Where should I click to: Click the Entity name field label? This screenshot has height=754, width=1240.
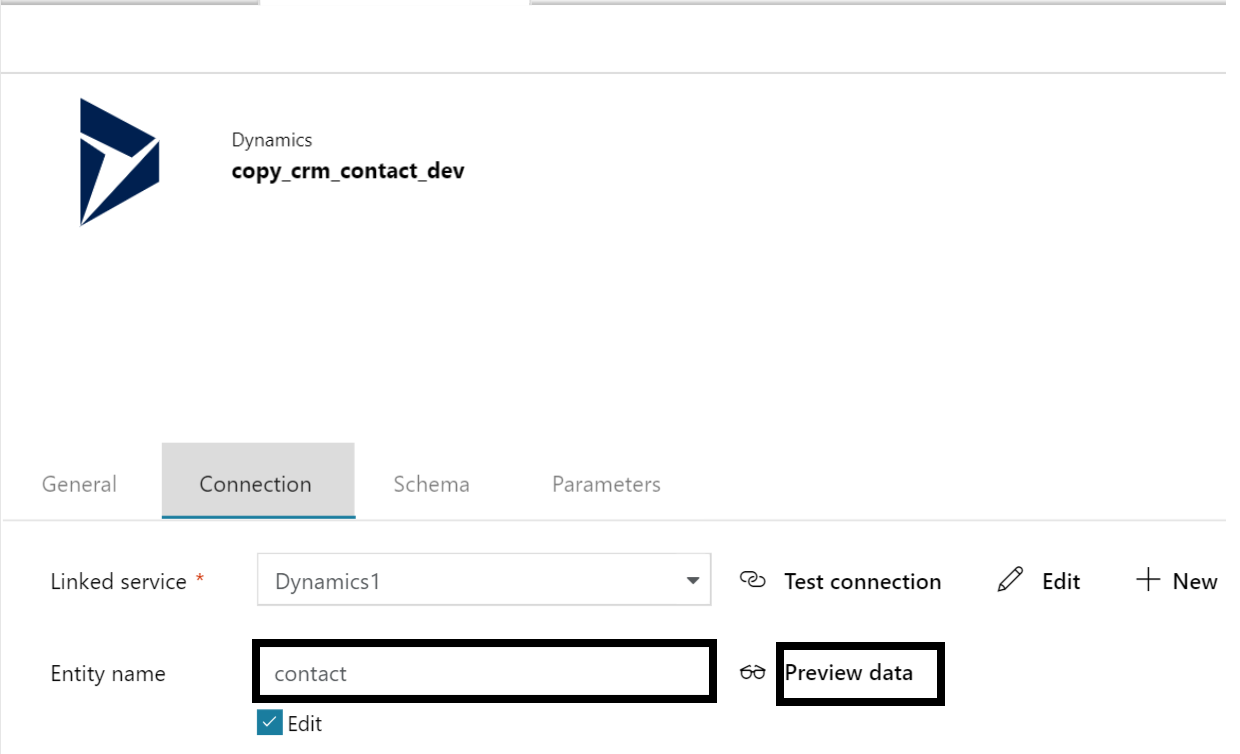point(108,674)
